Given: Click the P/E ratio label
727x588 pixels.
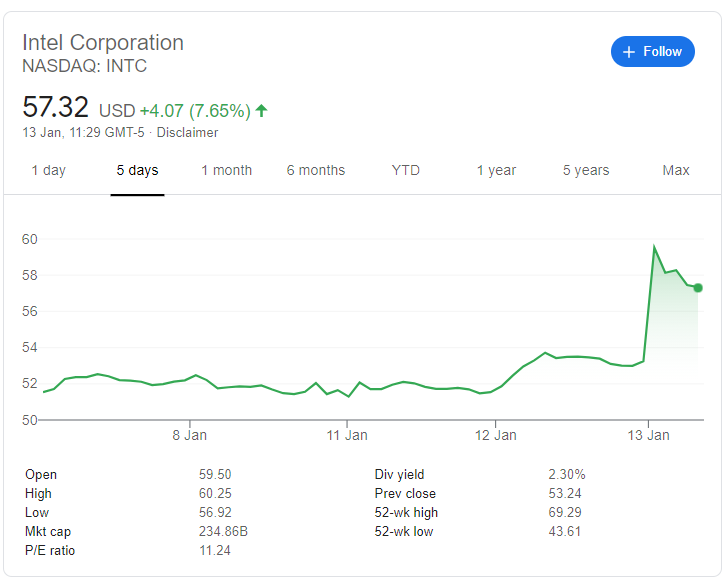Looking at the screenshot, I should coord(50,550).
